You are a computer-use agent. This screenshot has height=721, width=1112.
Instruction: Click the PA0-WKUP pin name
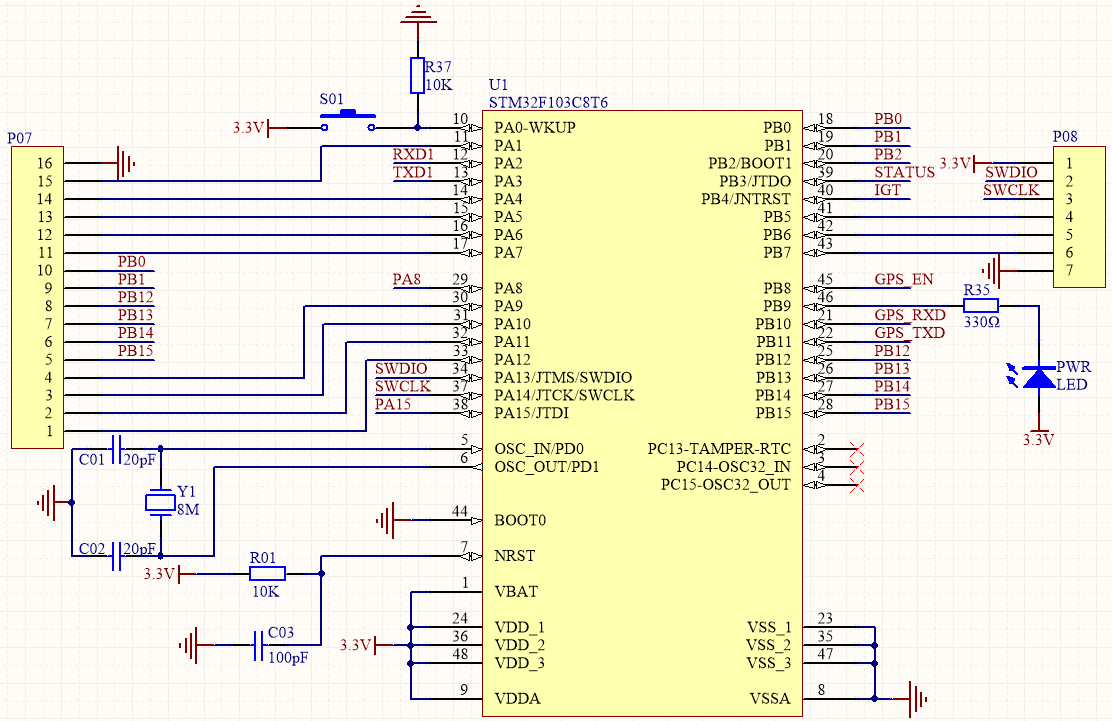[x=535, y=128]
